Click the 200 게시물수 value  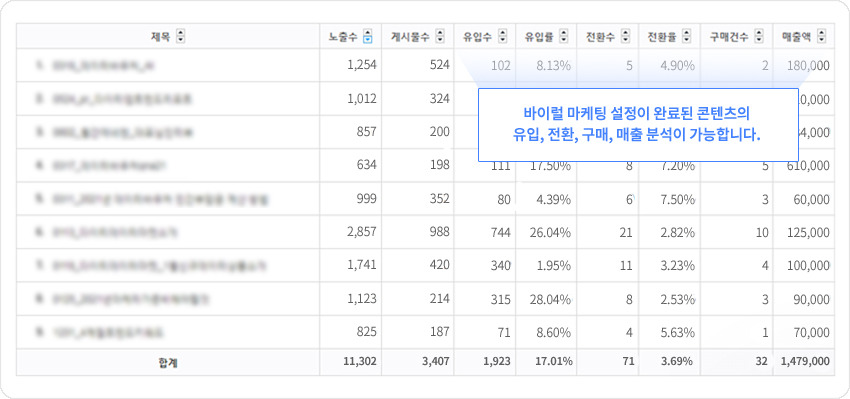tap(440, 132)
